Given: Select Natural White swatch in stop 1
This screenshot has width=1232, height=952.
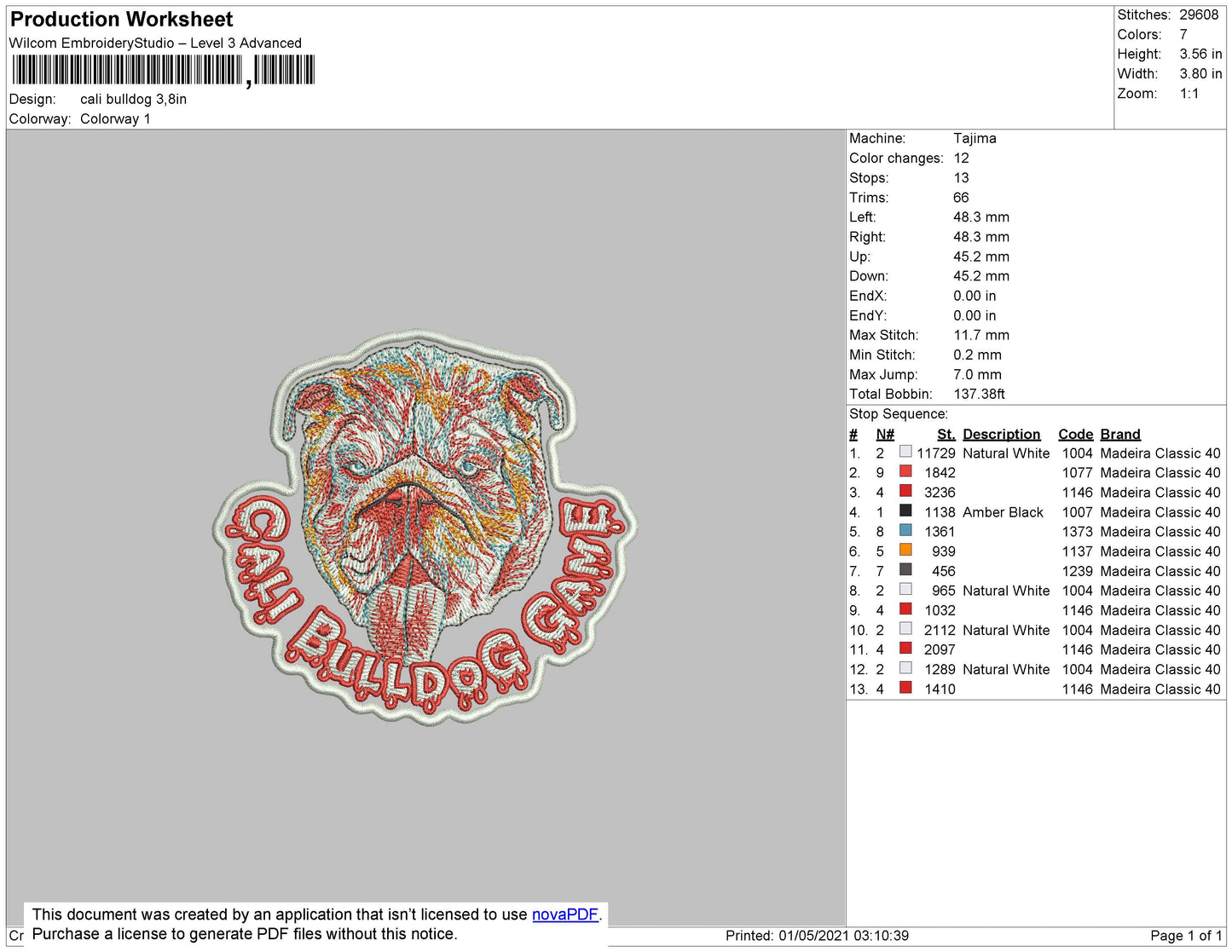Looking at the screenshot, I should (905, 452).
